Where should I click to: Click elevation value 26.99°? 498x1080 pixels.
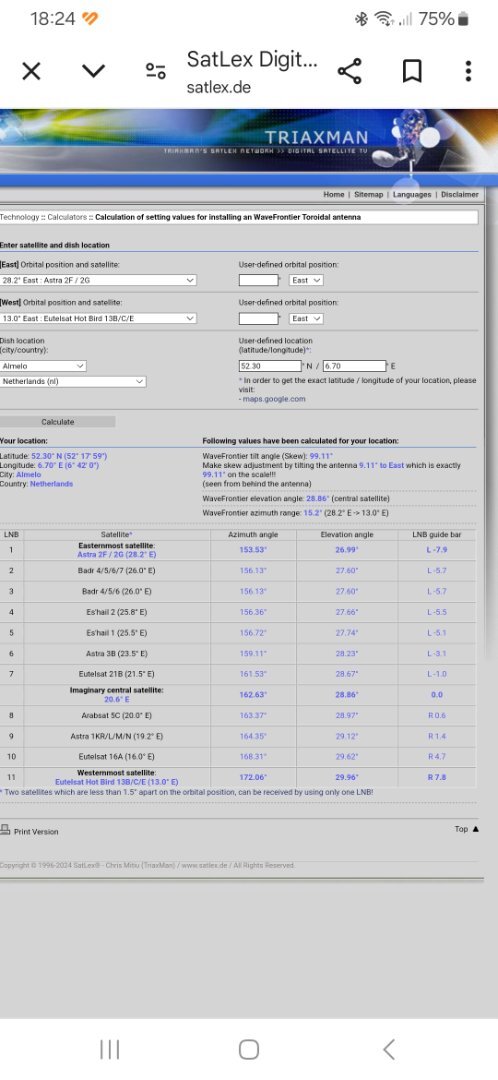(346, 550)
